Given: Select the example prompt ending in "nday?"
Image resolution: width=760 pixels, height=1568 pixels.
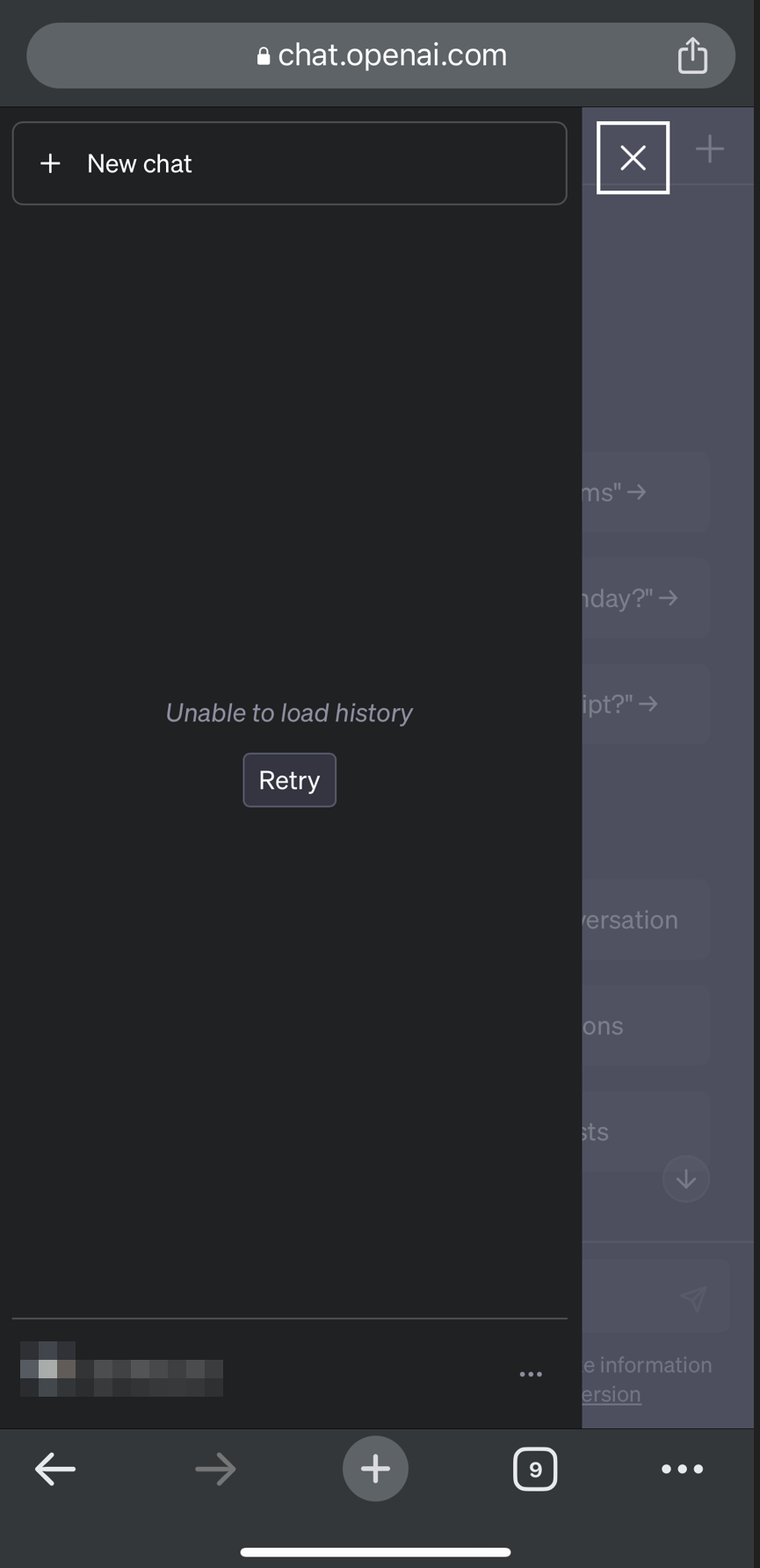Looking at the screenshot, I should point(646,598).
